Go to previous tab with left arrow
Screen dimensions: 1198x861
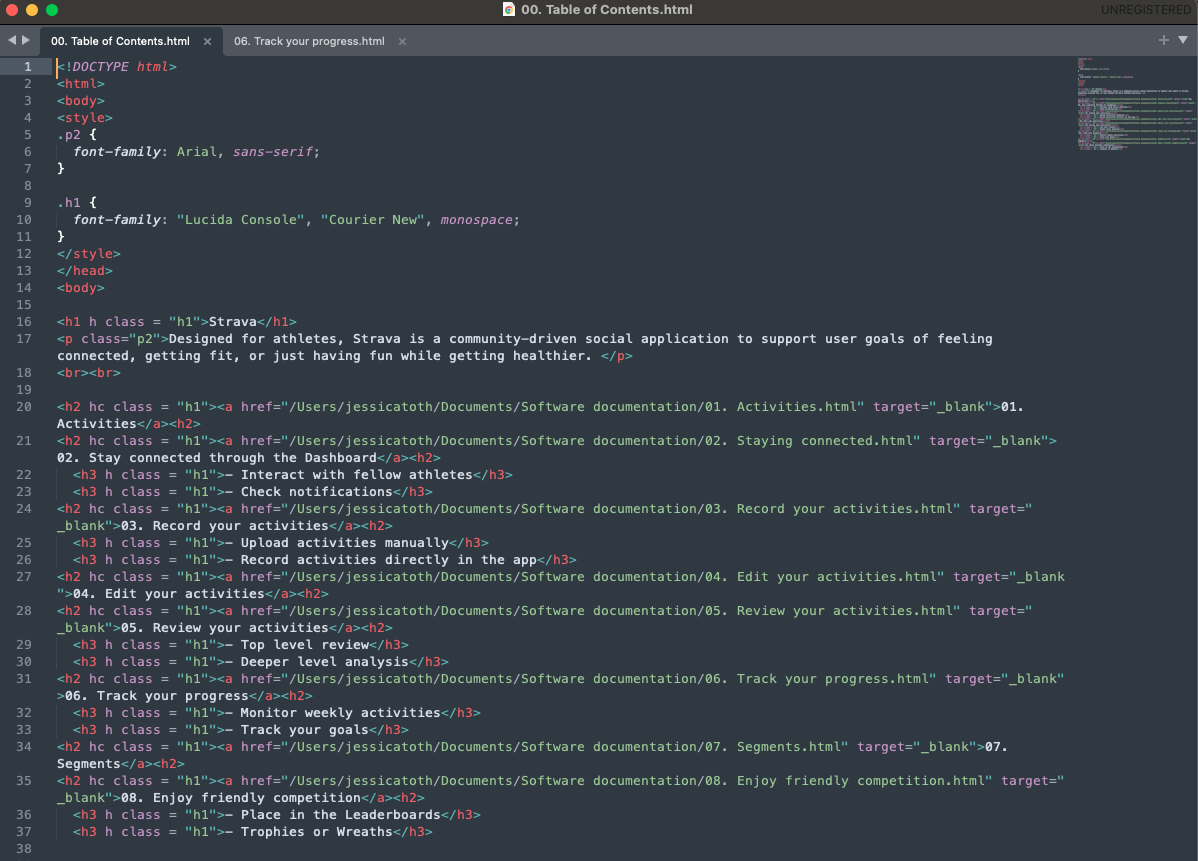11,40
